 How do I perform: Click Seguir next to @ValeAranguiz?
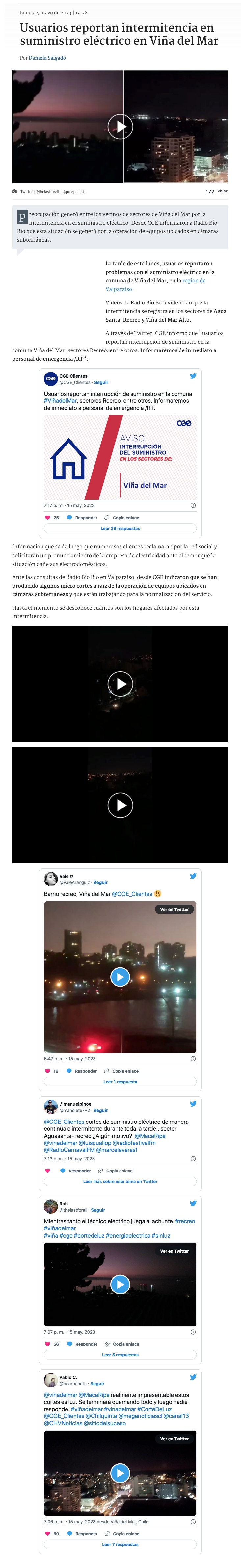pos(101,882)
